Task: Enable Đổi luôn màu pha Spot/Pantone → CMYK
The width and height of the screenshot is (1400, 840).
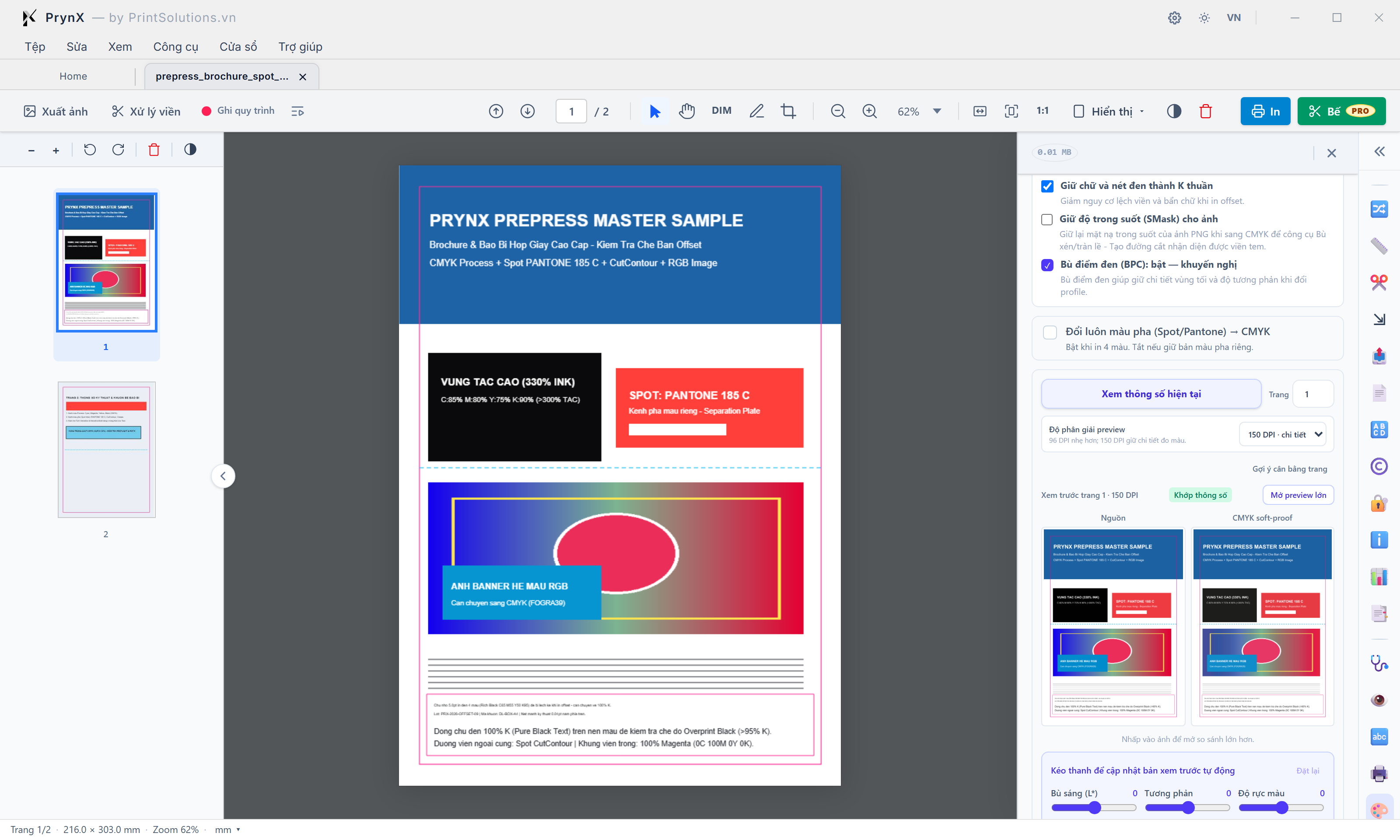Action: click(1050, 332)
